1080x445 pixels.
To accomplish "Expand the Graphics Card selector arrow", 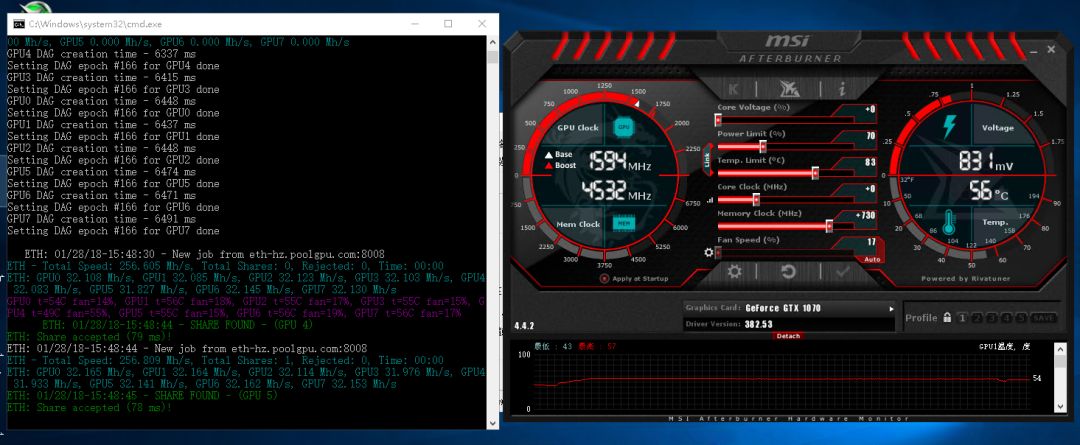I will coord(891,309).
